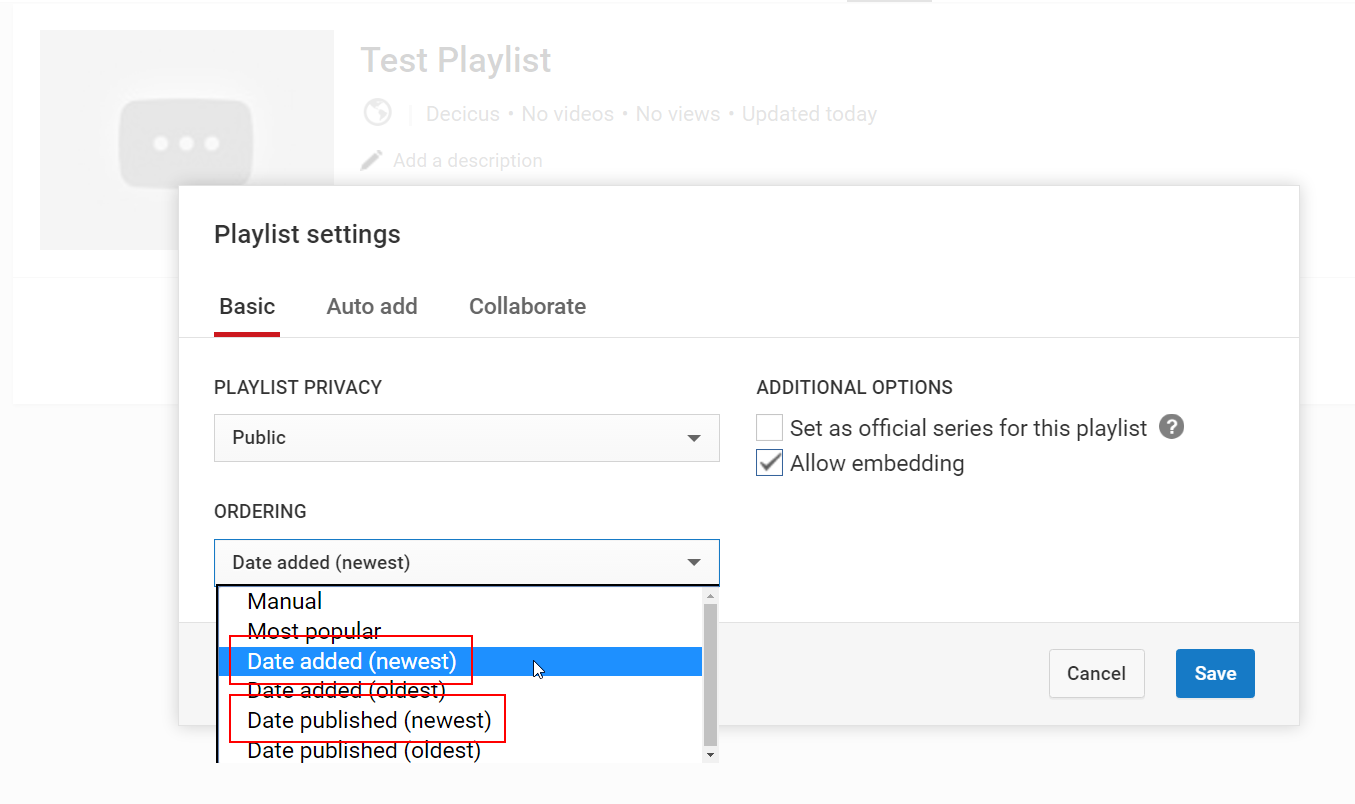This screenshot has height=804, width=1355.
Task: Click the globe privacy icon under Test Playlist
Action: (377, 113)
